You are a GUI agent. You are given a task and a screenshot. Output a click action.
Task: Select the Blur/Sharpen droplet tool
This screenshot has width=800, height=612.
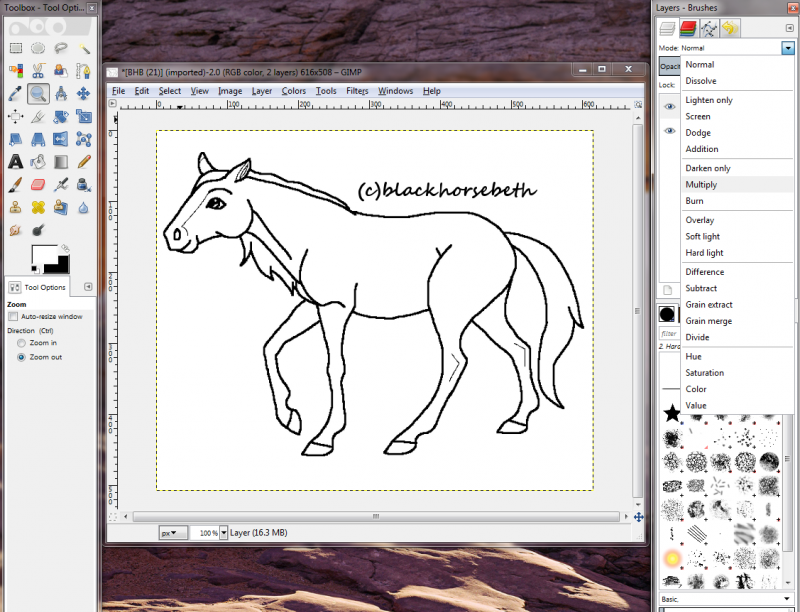[84, 208]
